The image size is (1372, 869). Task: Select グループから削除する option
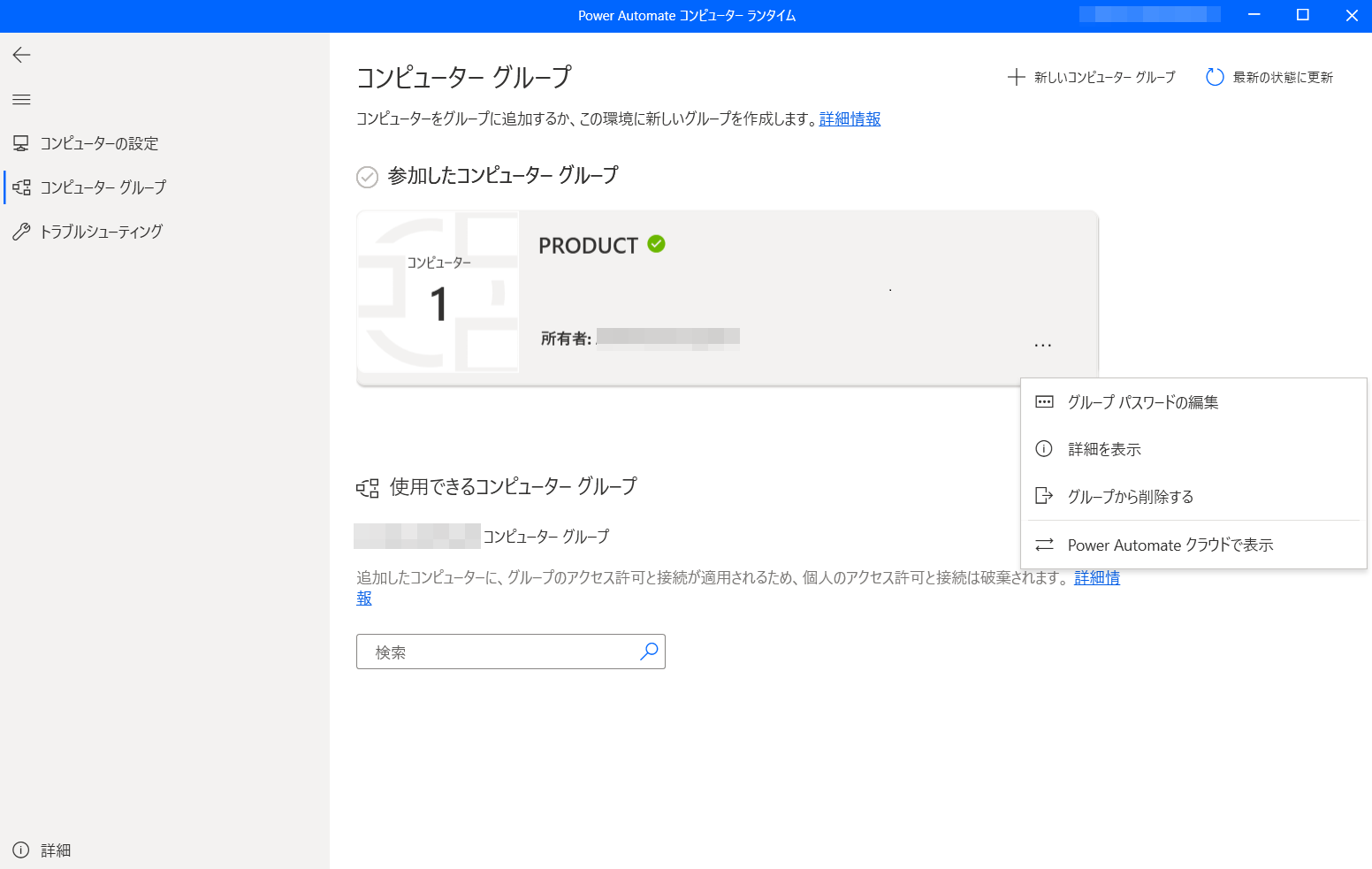coord(1128,496)
